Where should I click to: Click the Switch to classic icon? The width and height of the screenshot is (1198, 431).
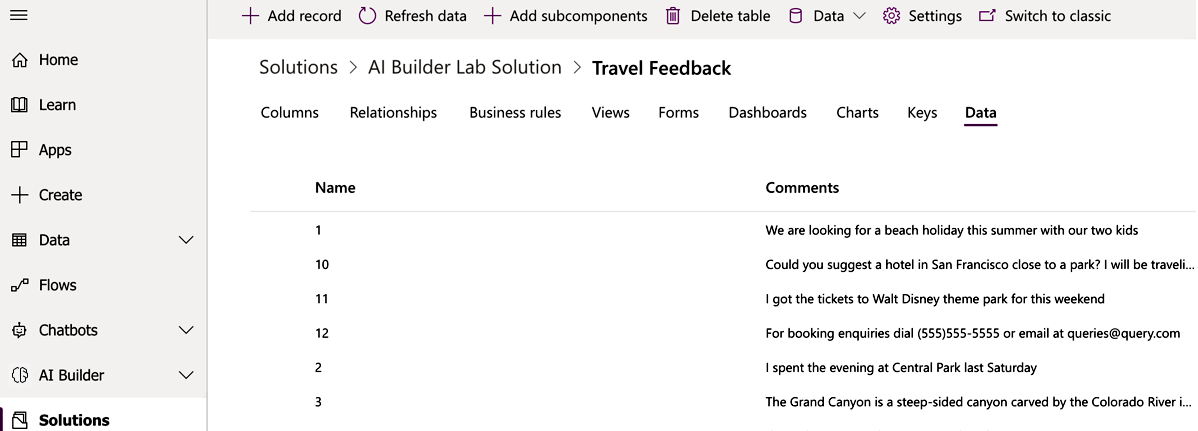point(988,16)
